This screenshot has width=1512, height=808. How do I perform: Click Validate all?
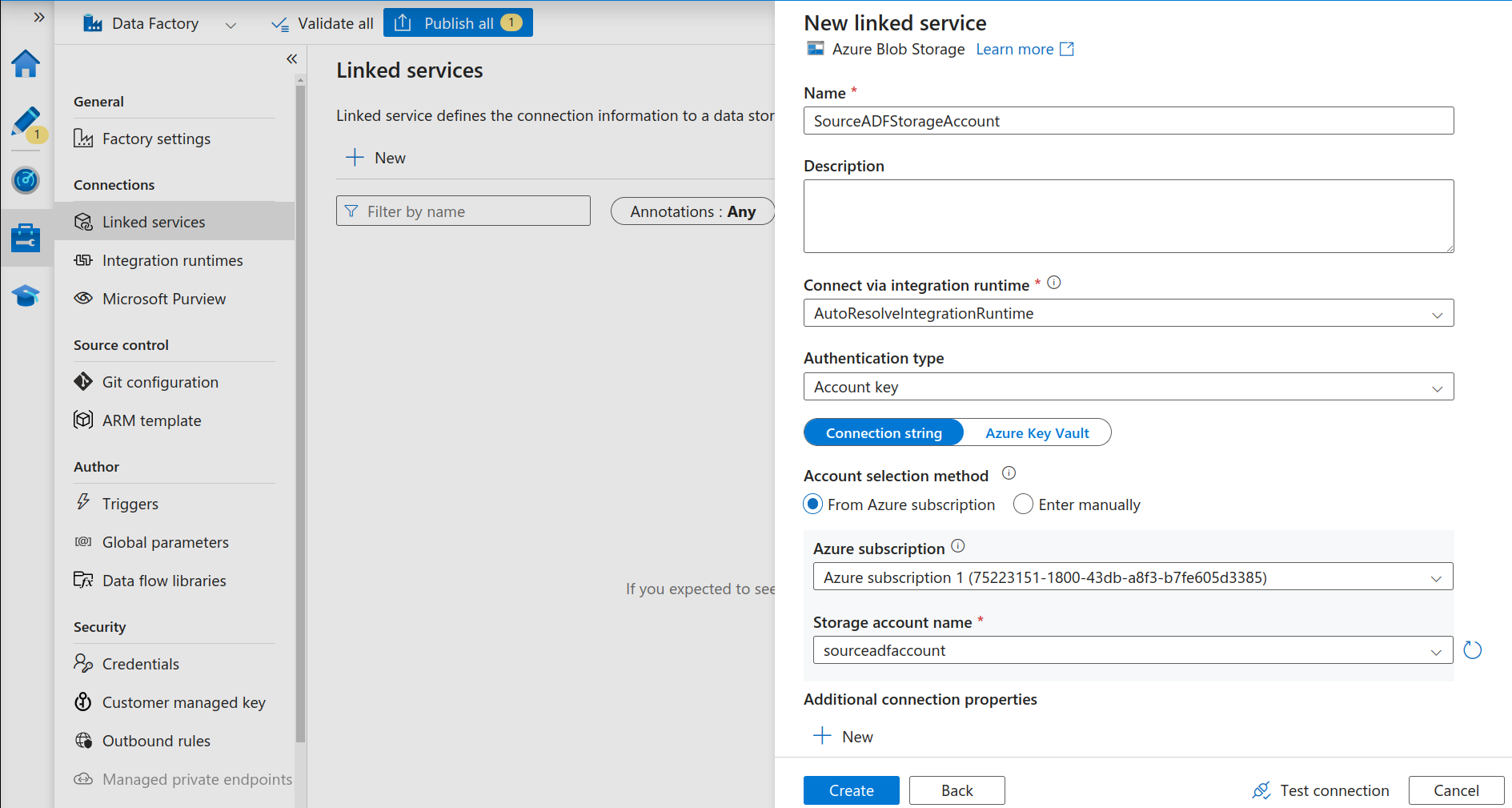[322, 23]
